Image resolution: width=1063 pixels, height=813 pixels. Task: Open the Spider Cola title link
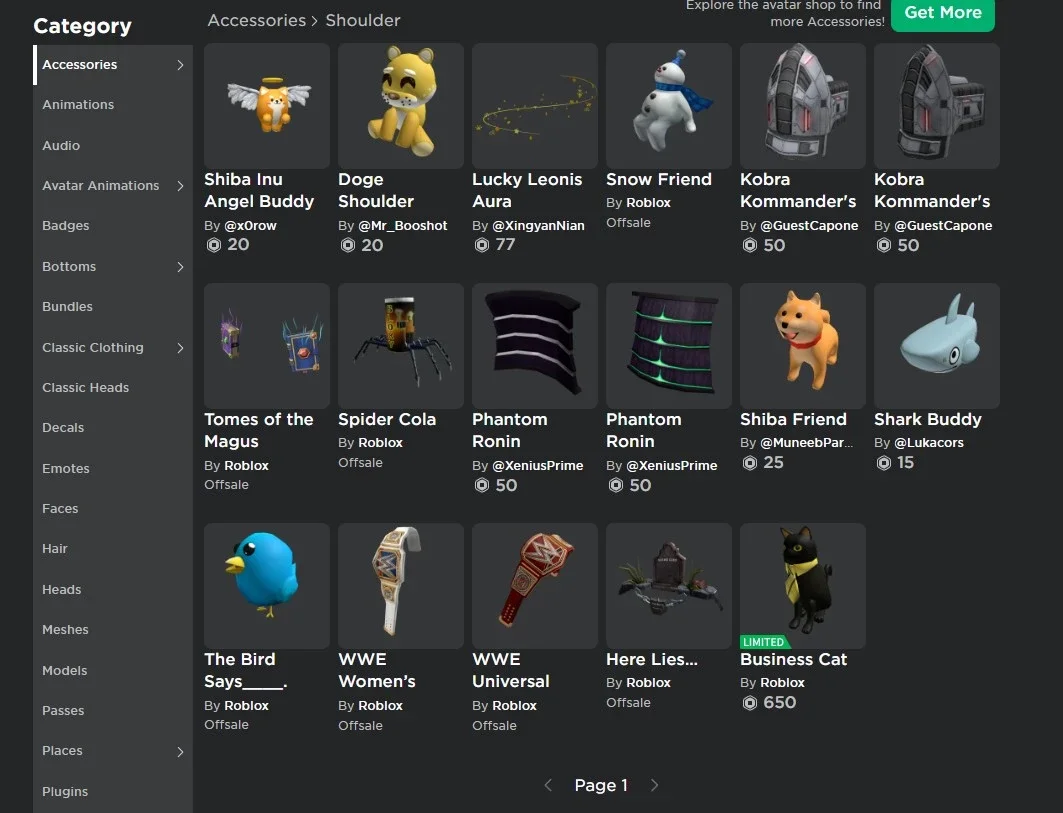pos(386,420)
